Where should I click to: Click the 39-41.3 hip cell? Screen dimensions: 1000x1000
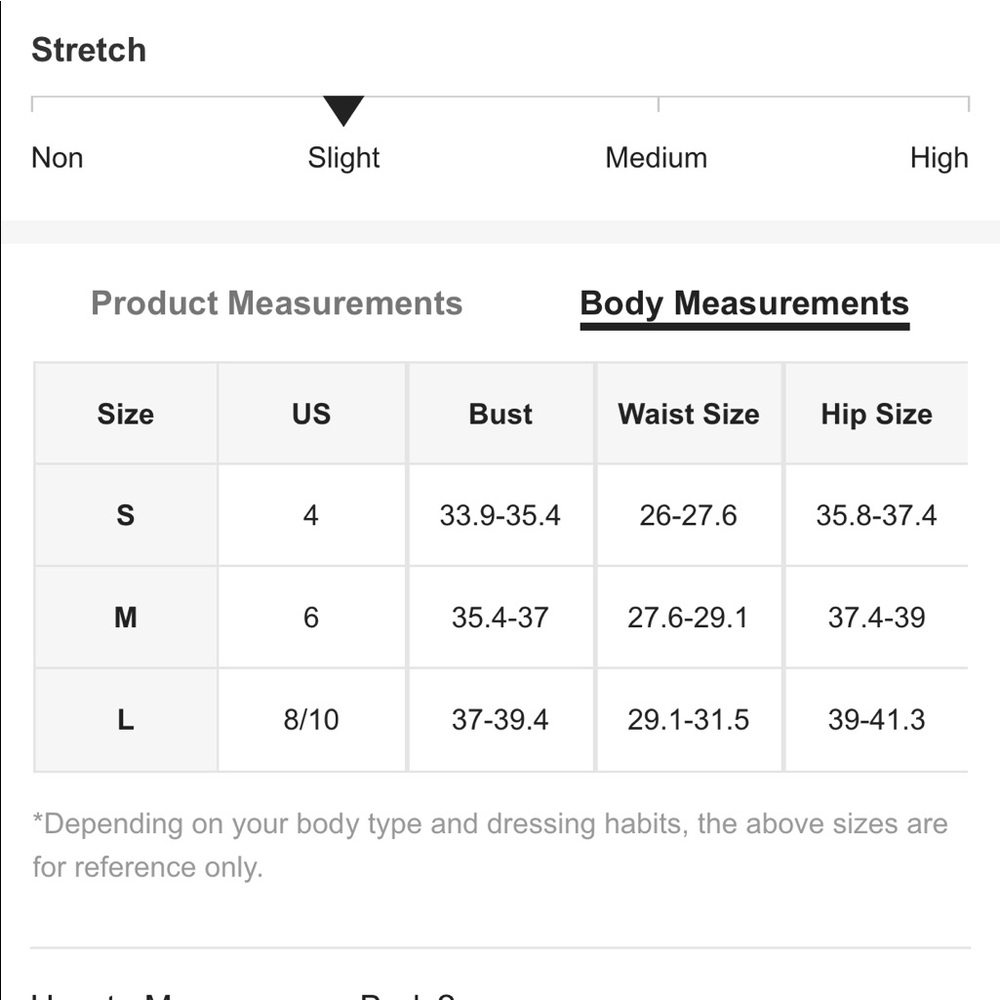[x=876, y=720]
